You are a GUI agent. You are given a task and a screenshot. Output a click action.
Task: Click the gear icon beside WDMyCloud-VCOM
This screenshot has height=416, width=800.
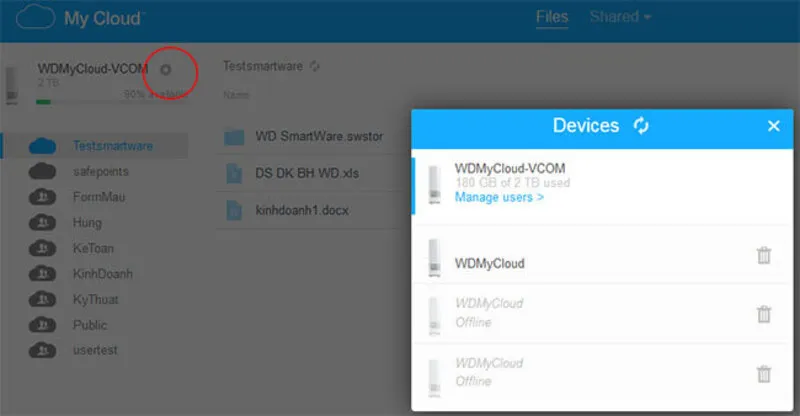point(166,69)
